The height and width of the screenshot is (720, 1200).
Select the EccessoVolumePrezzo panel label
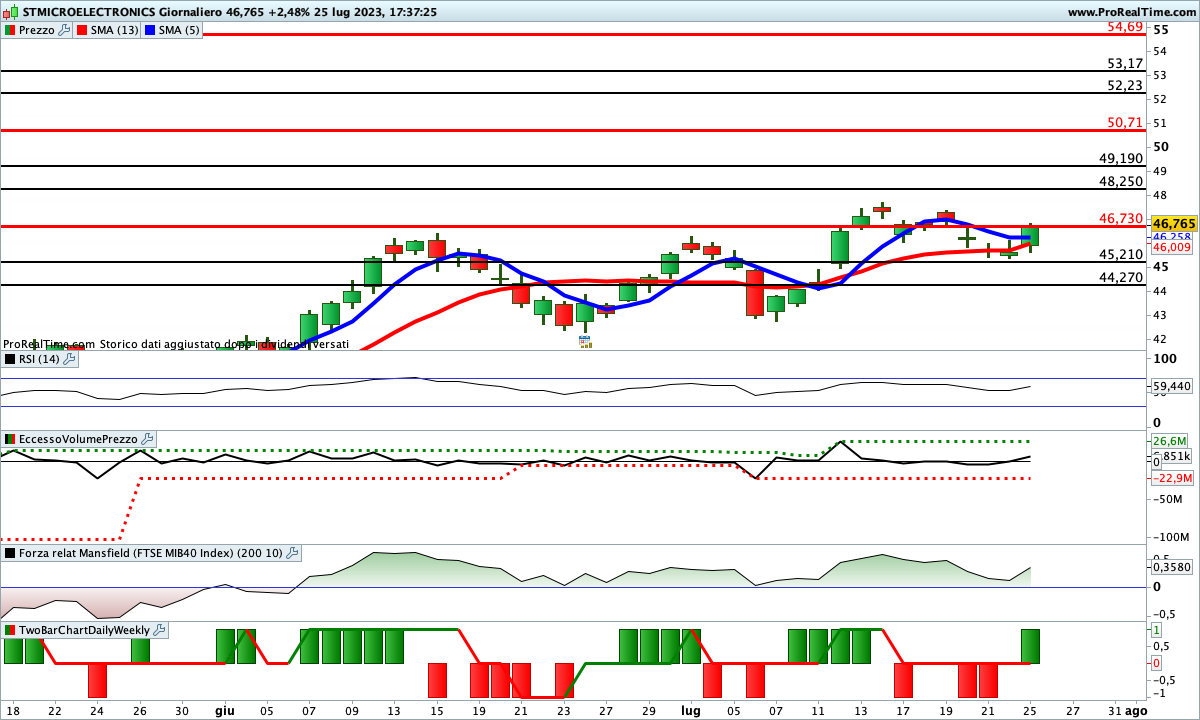(78, 438)
